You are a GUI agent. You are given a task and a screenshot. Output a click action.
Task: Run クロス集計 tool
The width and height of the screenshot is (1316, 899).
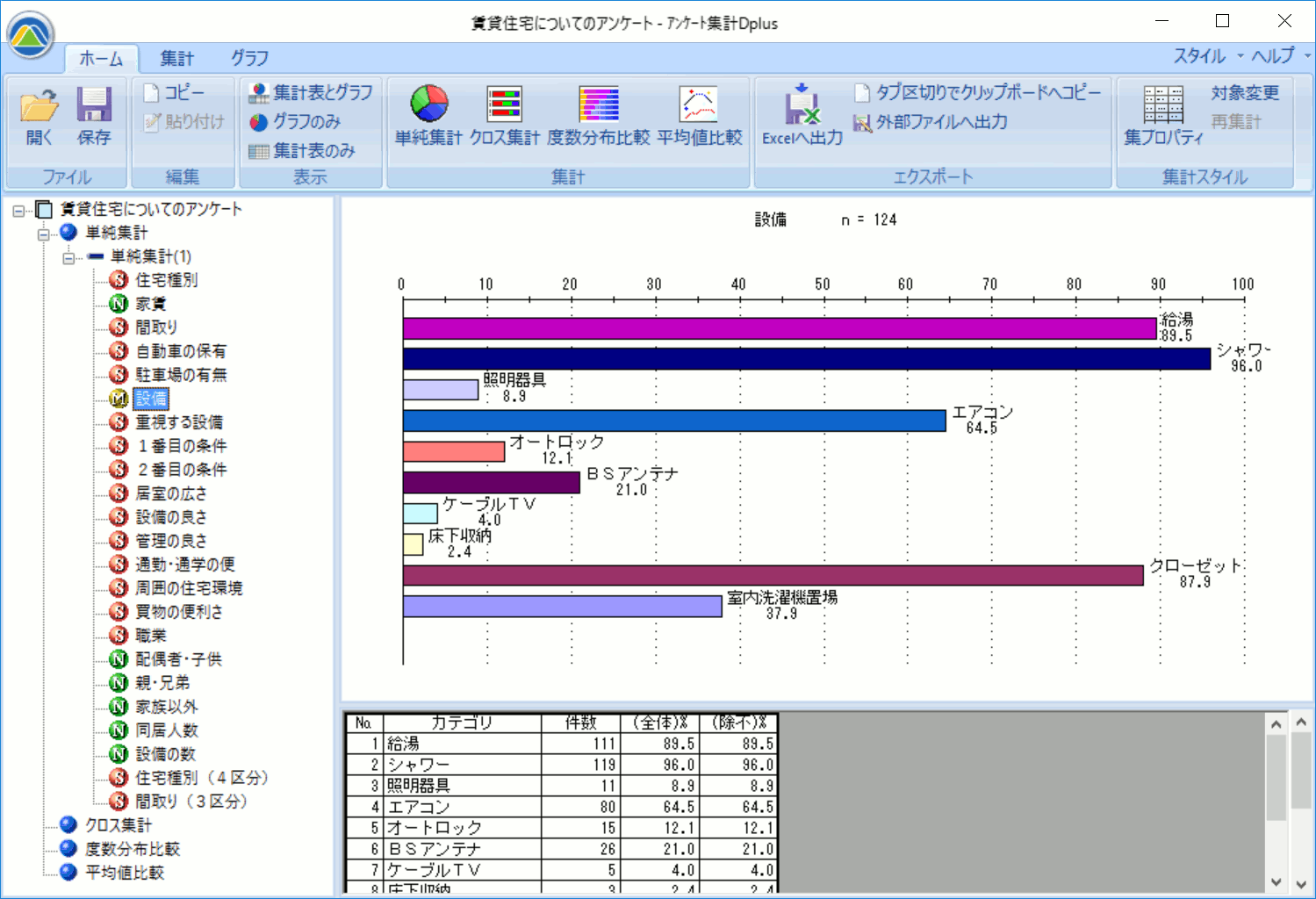point(505,115)
